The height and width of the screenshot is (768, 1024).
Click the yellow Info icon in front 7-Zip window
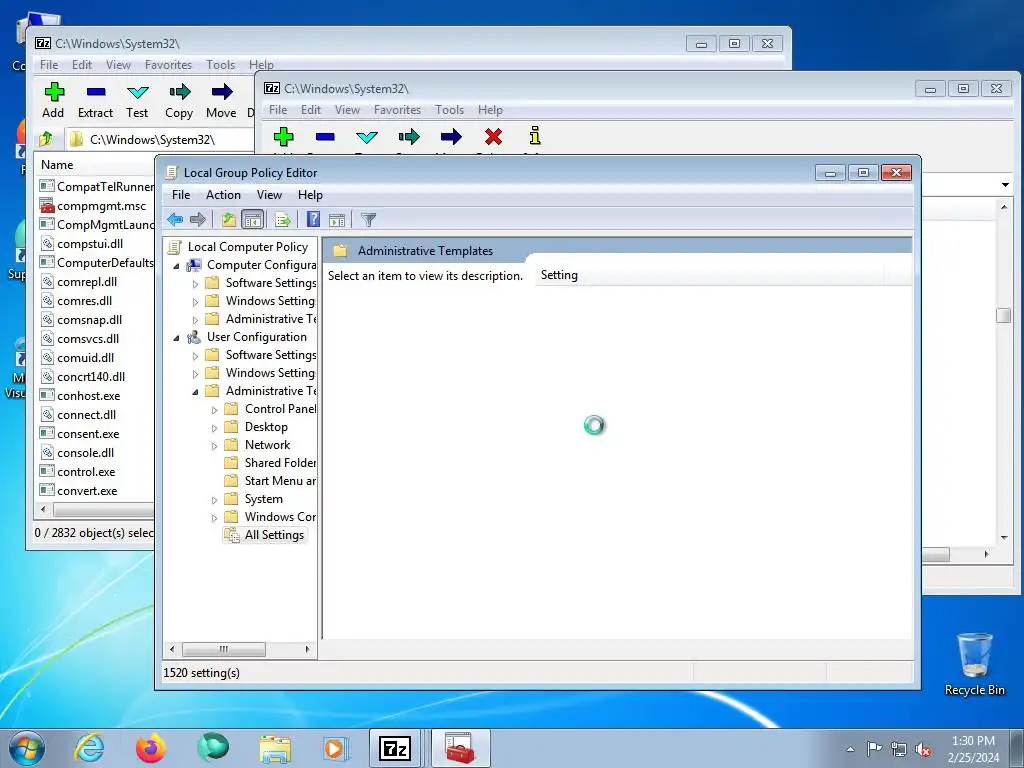click(535, 136)
